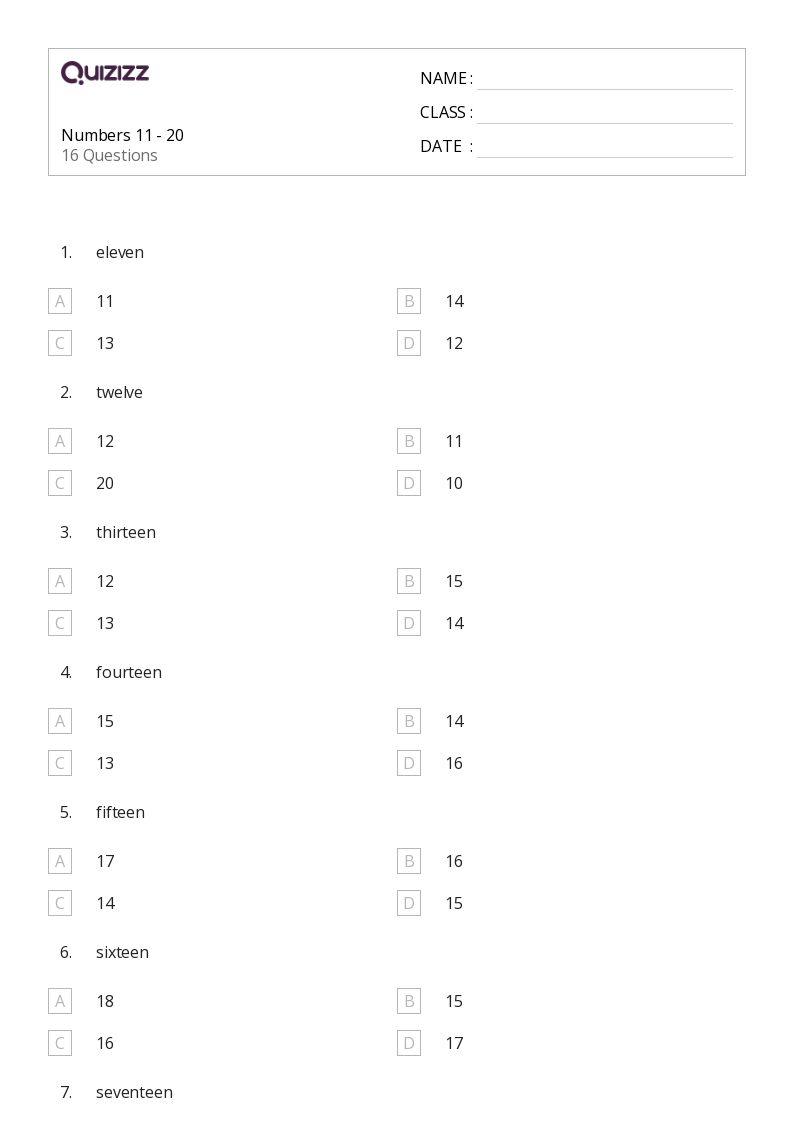Mark option B under question 1

[x=409, y=301]
